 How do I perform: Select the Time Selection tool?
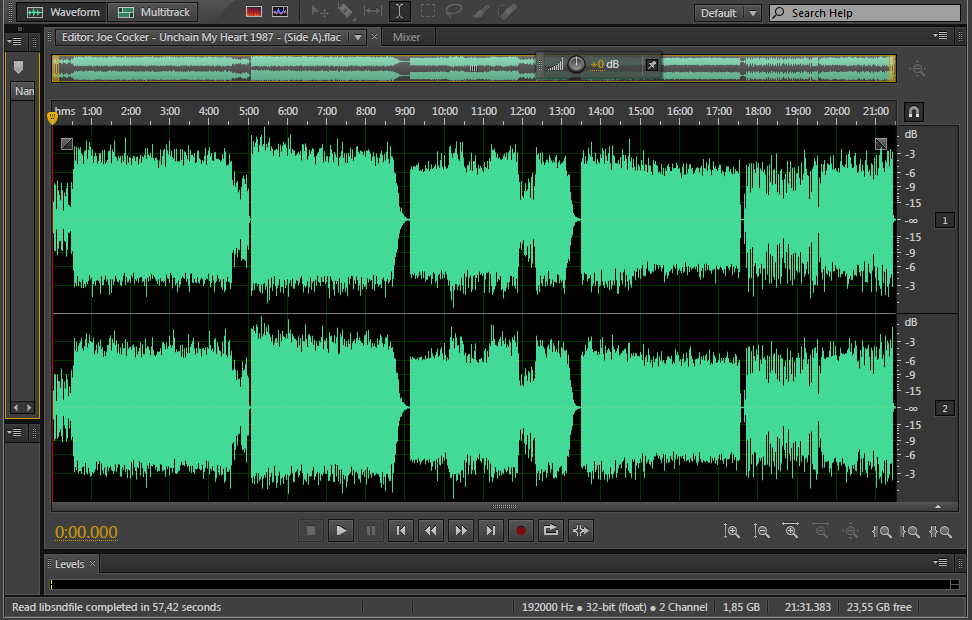[x=400, y=11]
